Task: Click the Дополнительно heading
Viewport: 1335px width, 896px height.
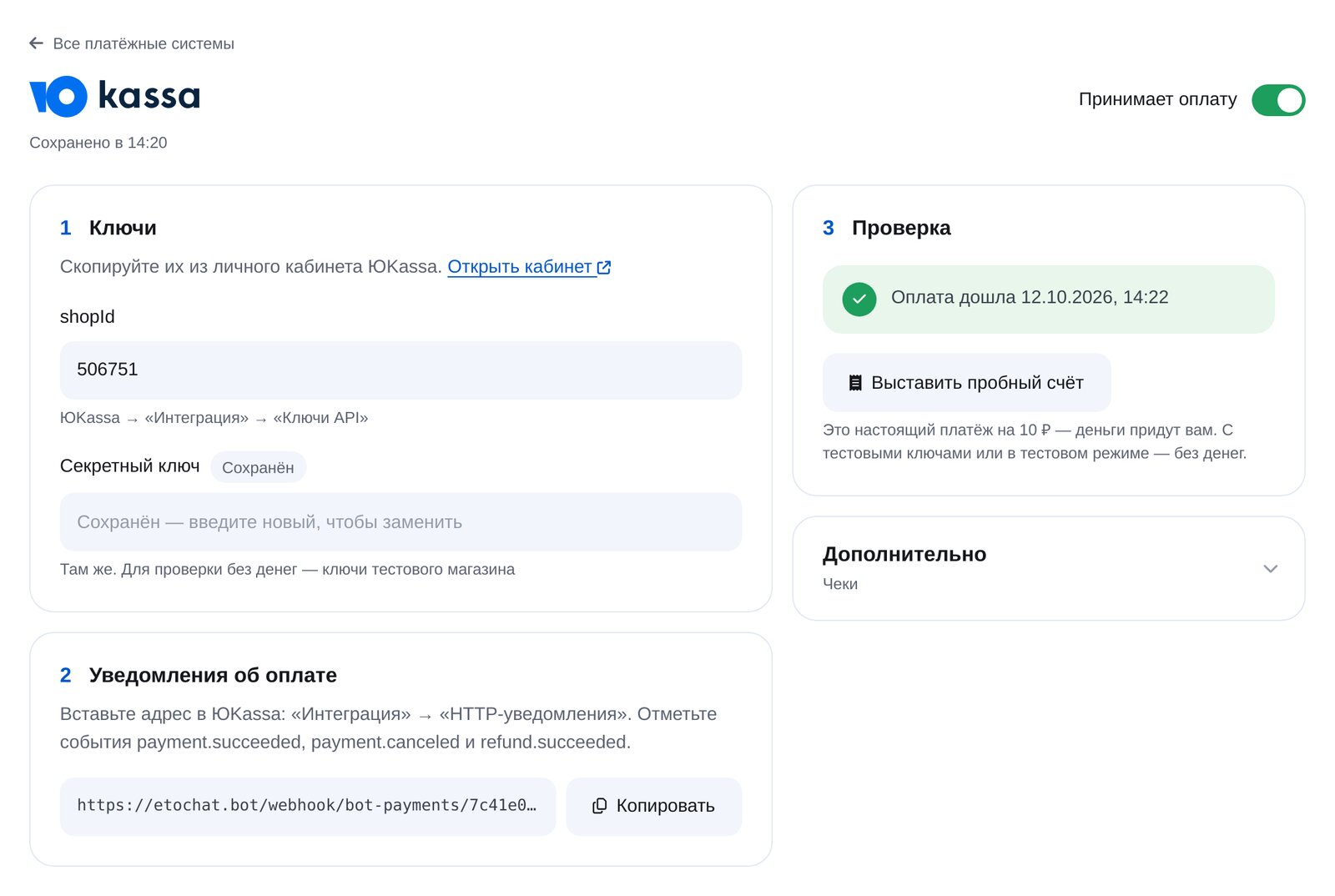Action: [904, 554]
